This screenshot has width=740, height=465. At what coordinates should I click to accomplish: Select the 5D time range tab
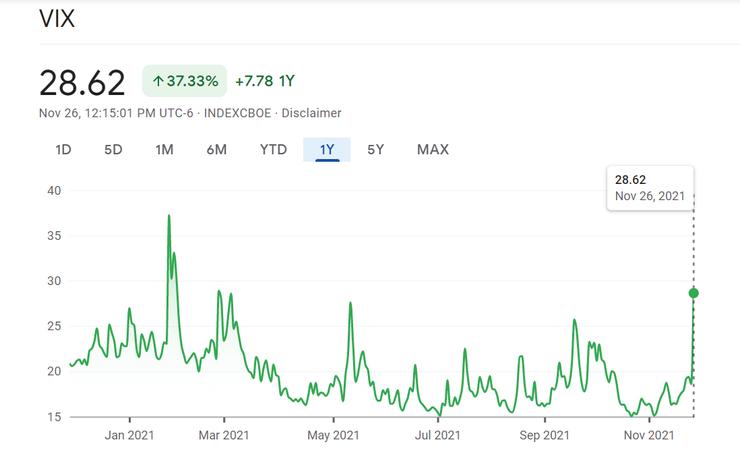pyautogui.click(x=113, y=150)
